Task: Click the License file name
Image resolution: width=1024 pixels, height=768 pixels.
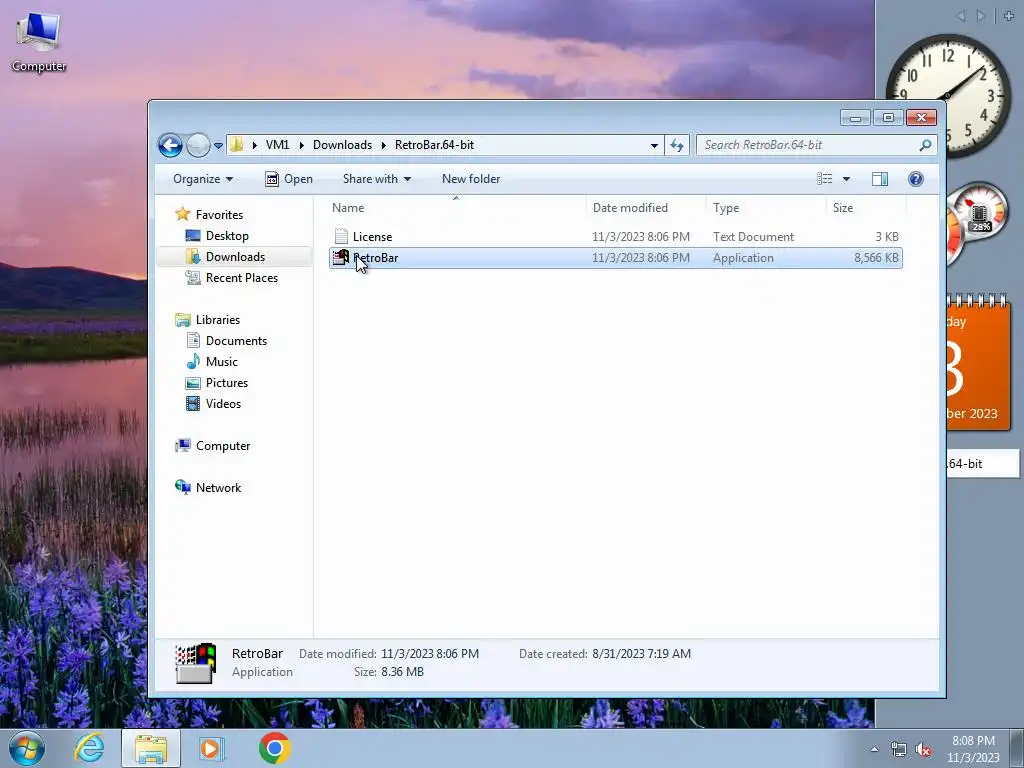Action: 372,237
